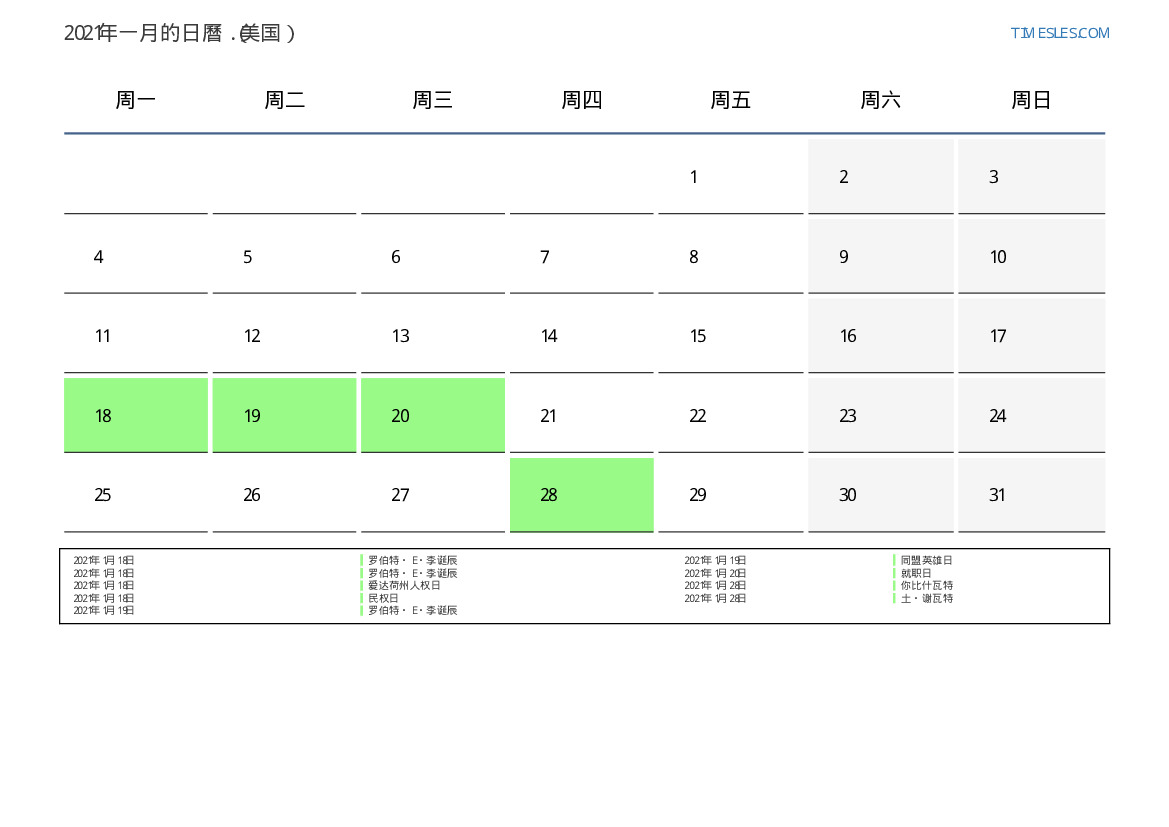Click the 土・谢瓦特 holiday entry

[926, 598]
